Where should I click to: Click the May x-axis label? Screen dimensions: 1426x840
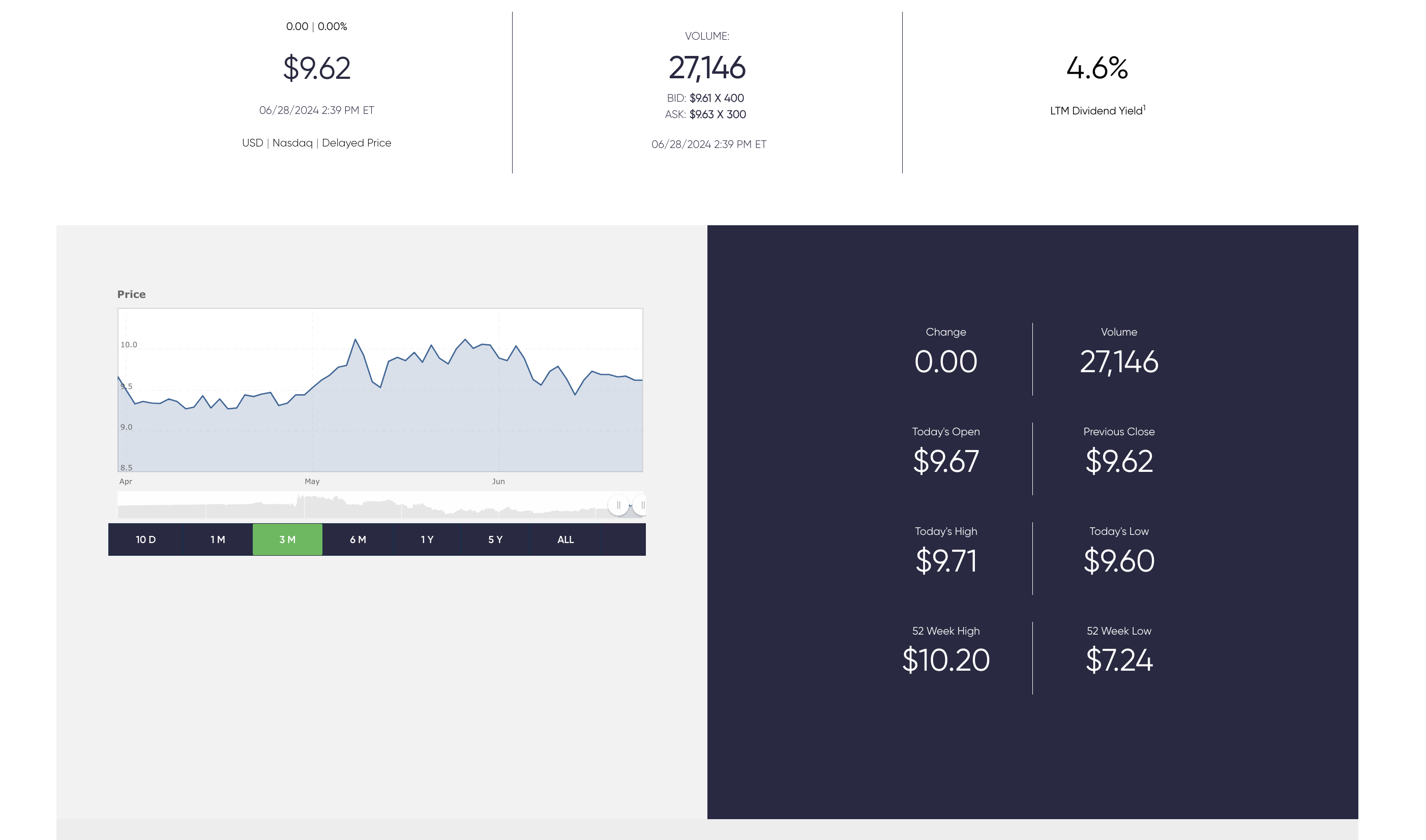pyautogui.click(x=312, y=482)
